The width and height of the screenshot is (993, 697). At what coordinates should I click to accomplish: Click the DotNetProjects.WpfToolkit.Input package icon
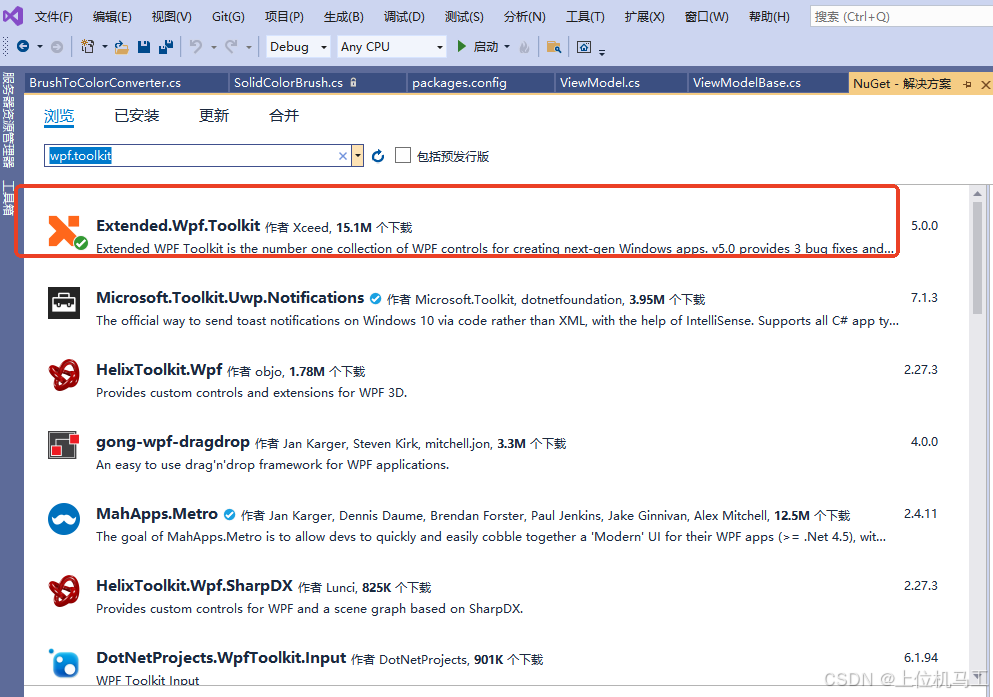coord(64,663)
